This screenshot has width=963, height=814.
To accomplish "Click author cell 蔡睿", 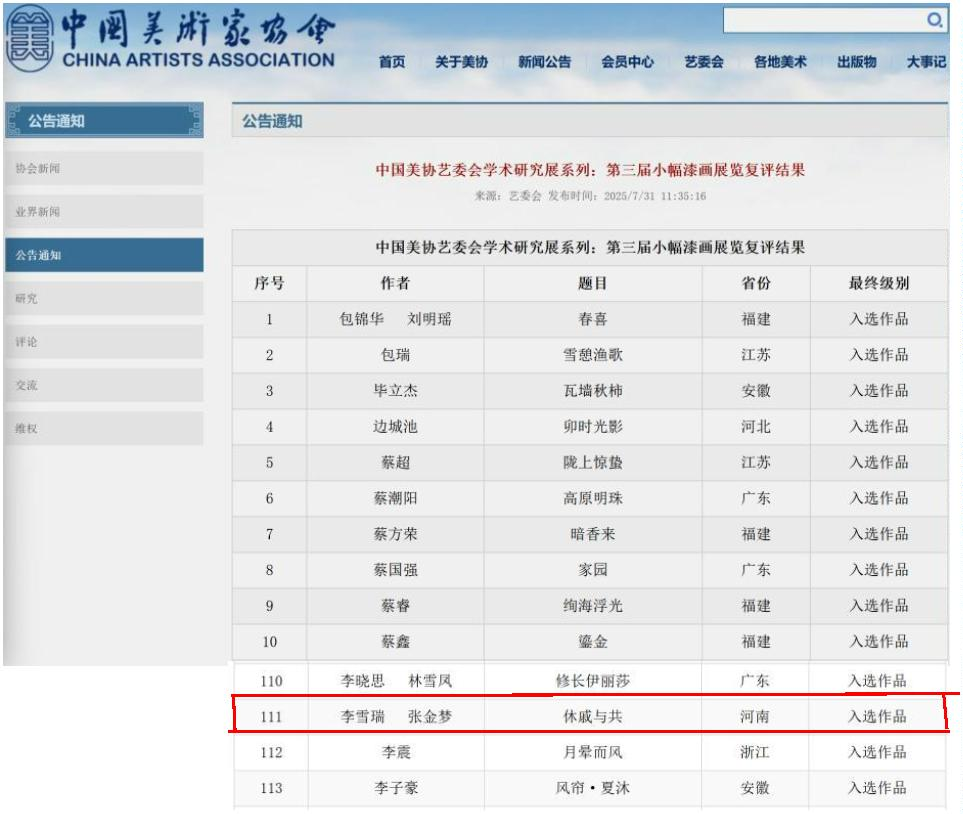I will 395,606.
